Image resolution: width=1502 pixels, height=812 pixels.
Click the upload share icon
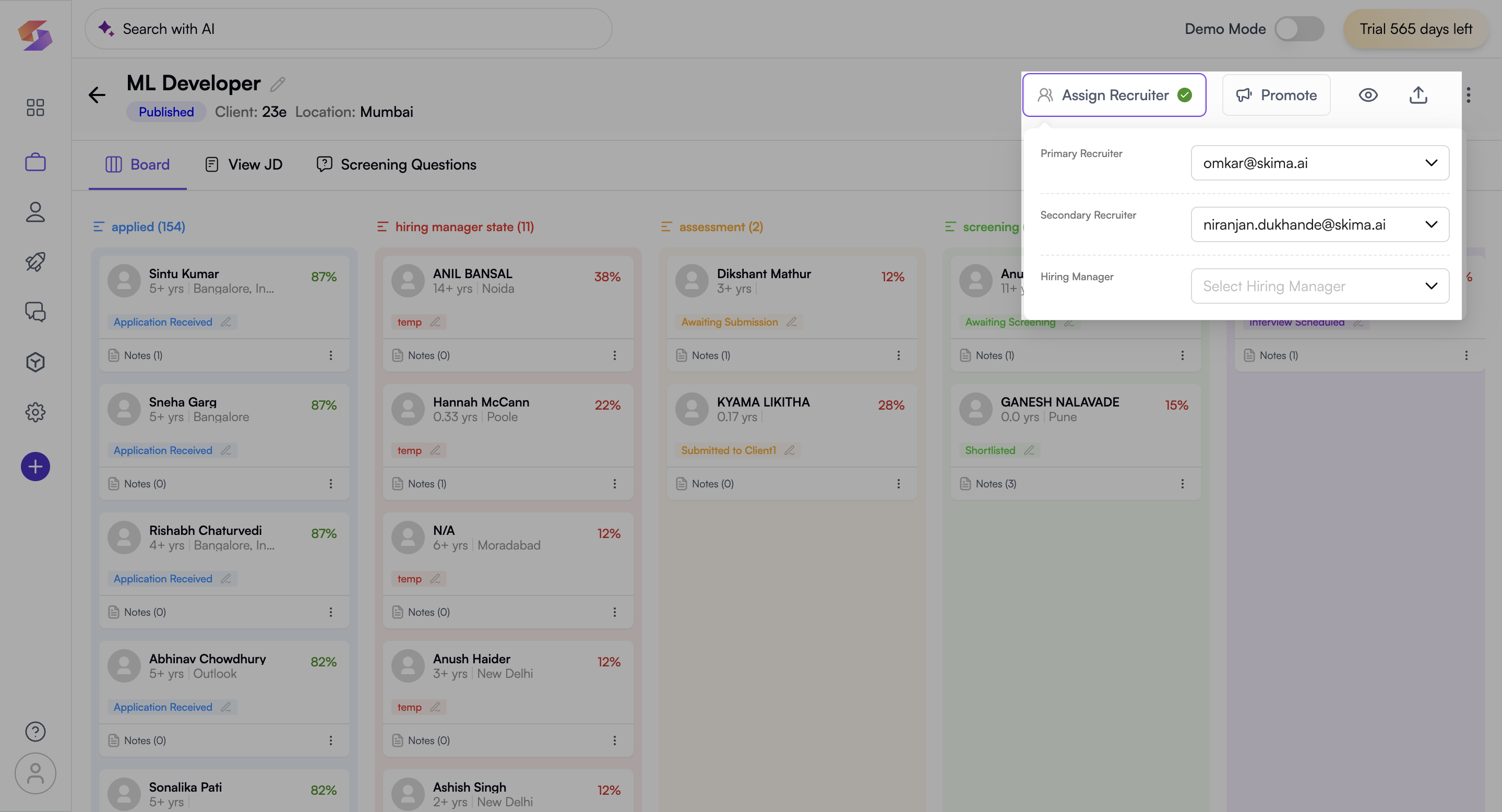point(1418,95)
